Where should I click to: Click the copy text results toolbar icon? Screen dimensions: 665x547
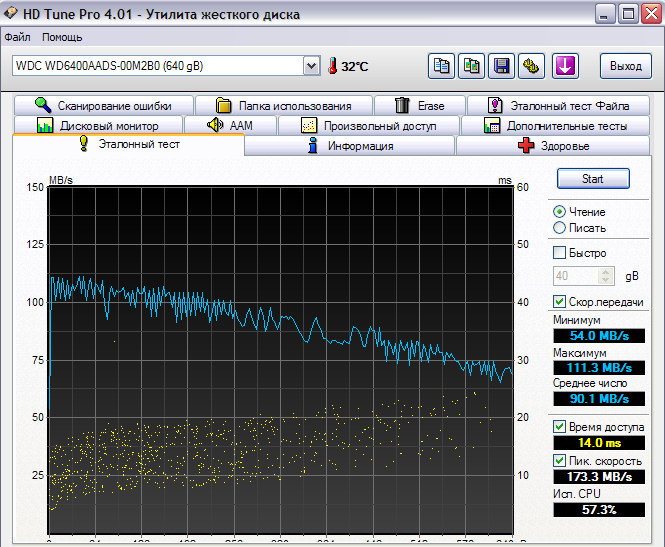tap(441, 66)
